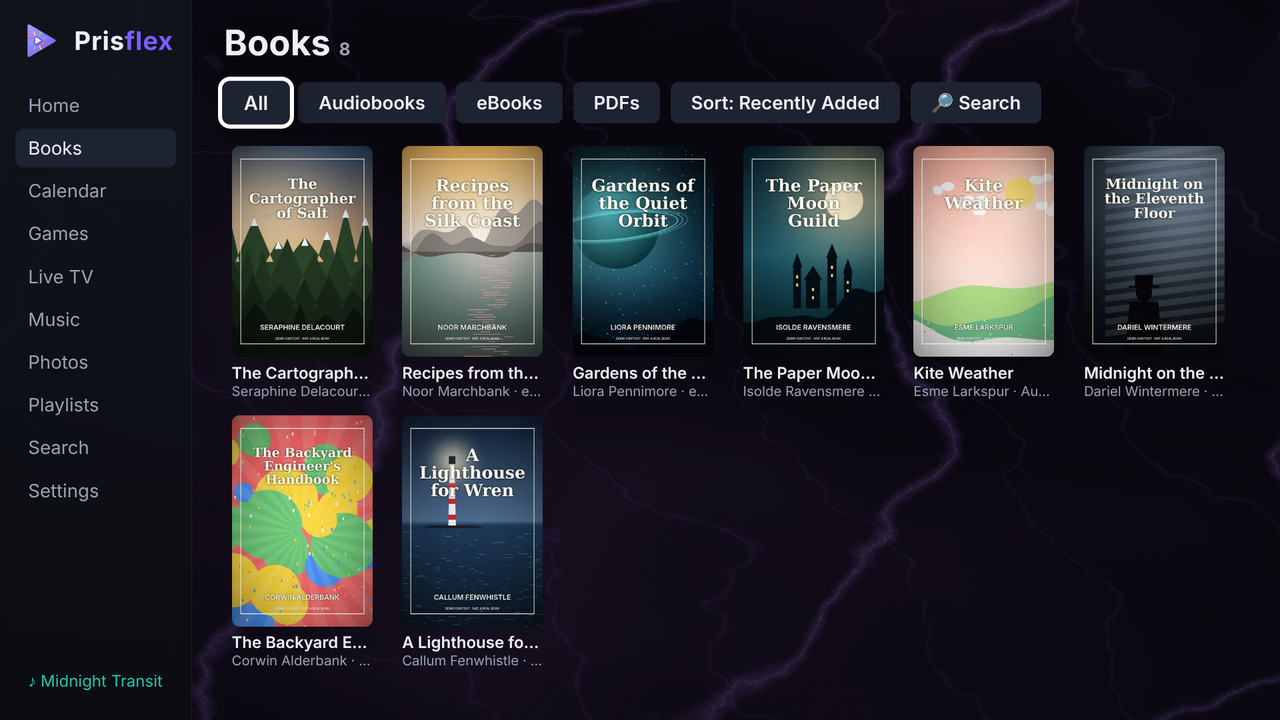1280x720 pixels.
Task: Click the Dariel Wintermere author line
Action: [x=1154, y=392]
